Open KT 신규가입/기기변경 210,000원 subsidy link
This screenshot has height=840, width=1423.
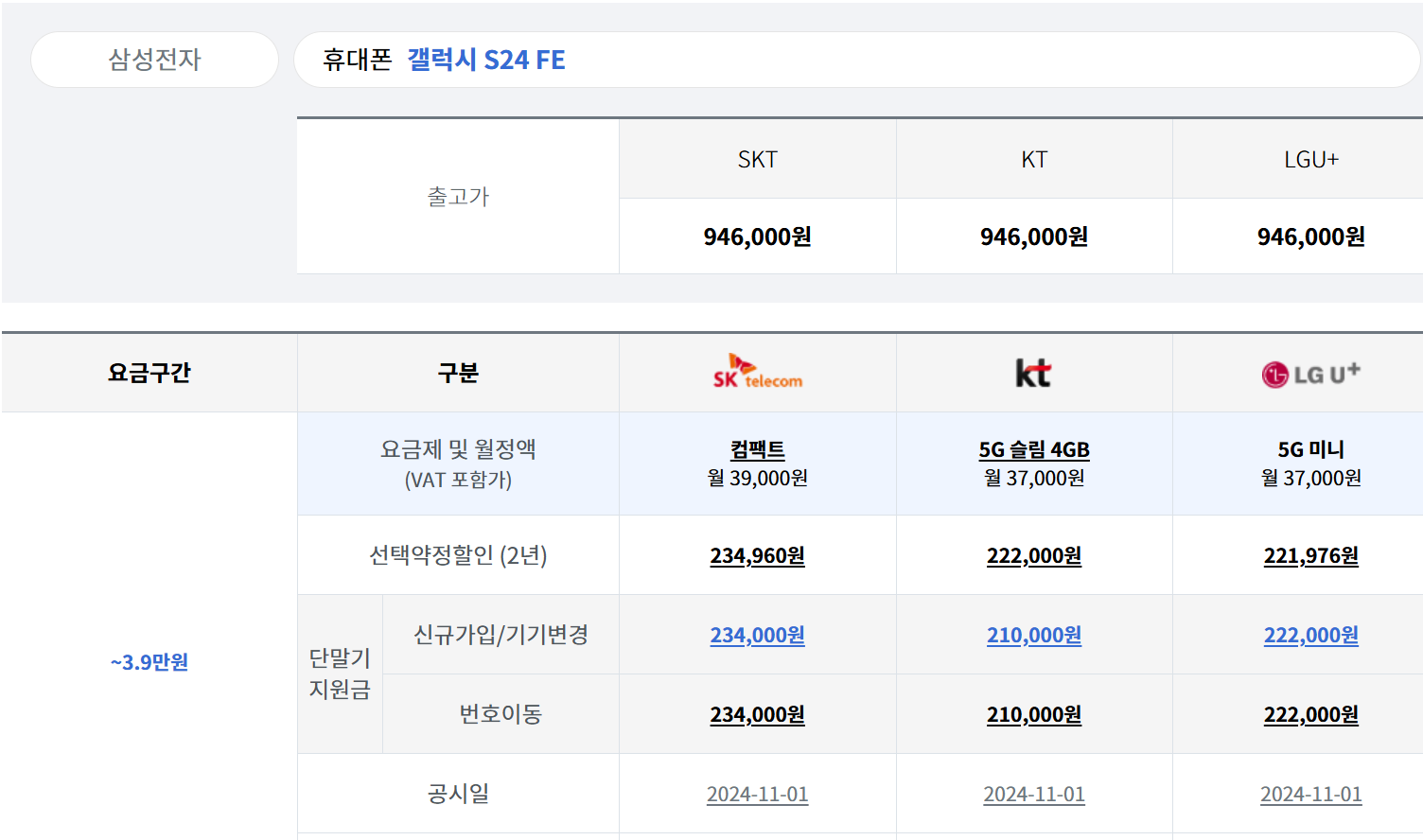[x=1034, y=635]
